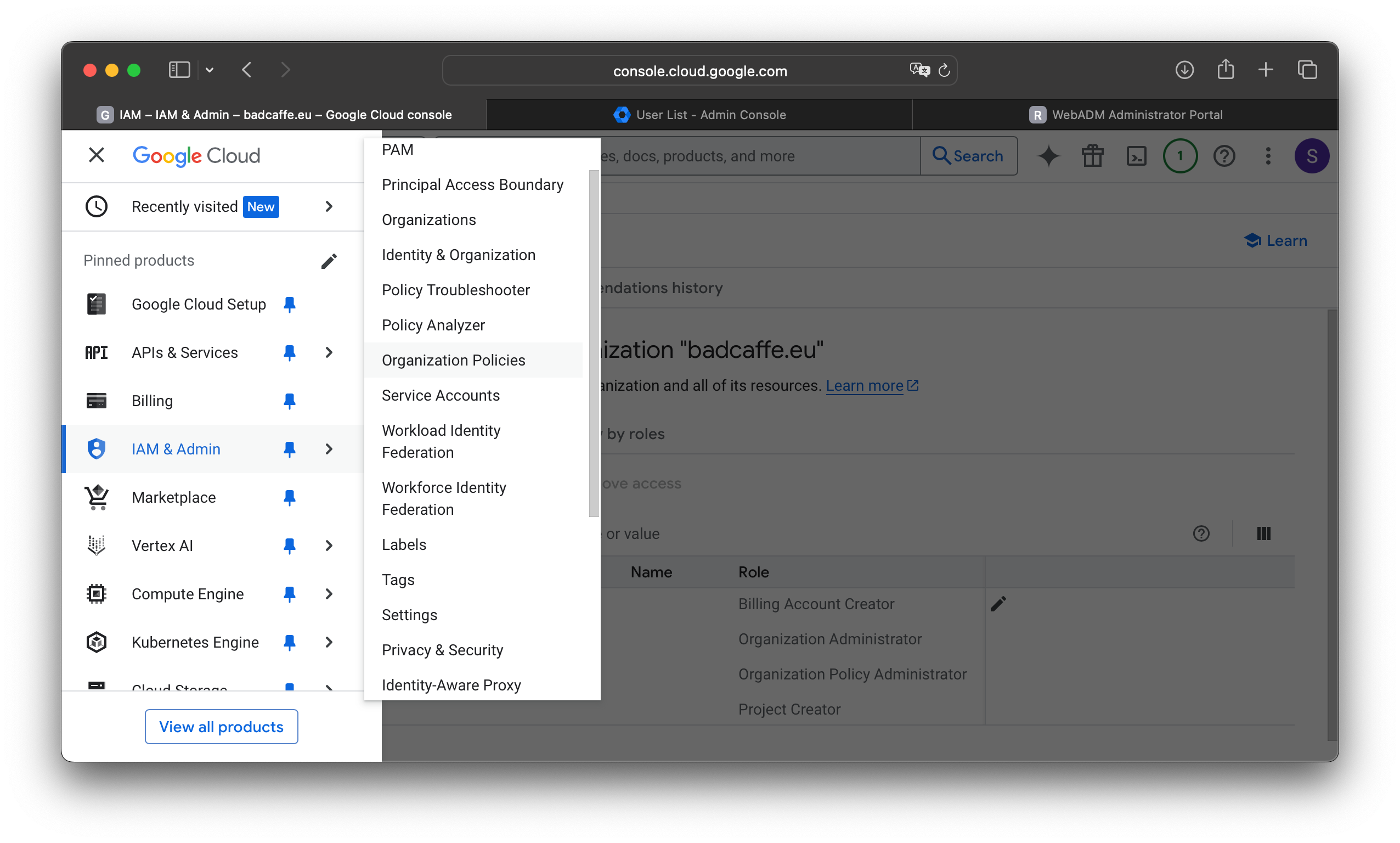Viewport: 1400px width, 843px height.
Task: Click the Safari address bar
Action: [699, 70]
